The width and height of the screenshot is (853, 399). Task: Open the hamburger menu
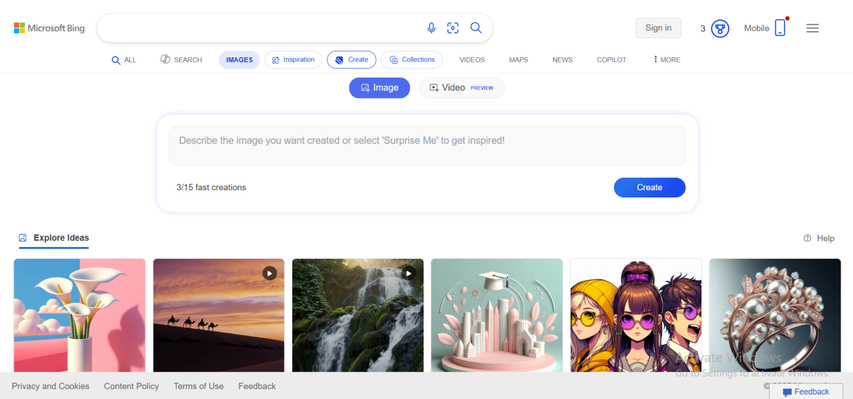[x=812, y=28]
